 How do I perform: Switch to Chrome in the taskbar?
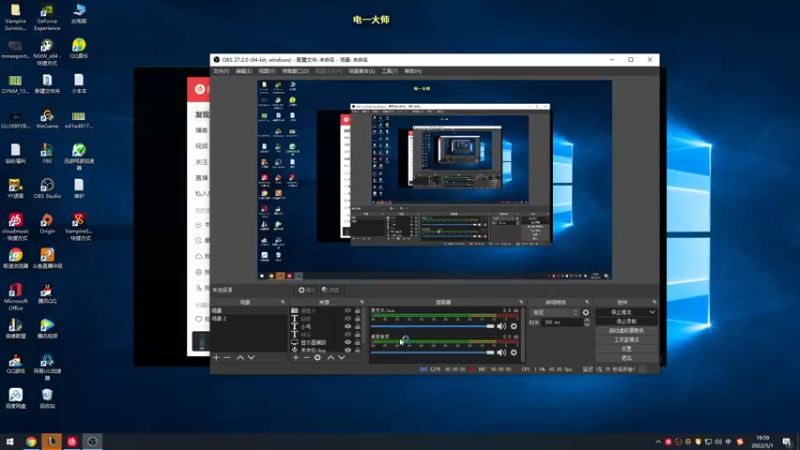click(x=31, y=442)
